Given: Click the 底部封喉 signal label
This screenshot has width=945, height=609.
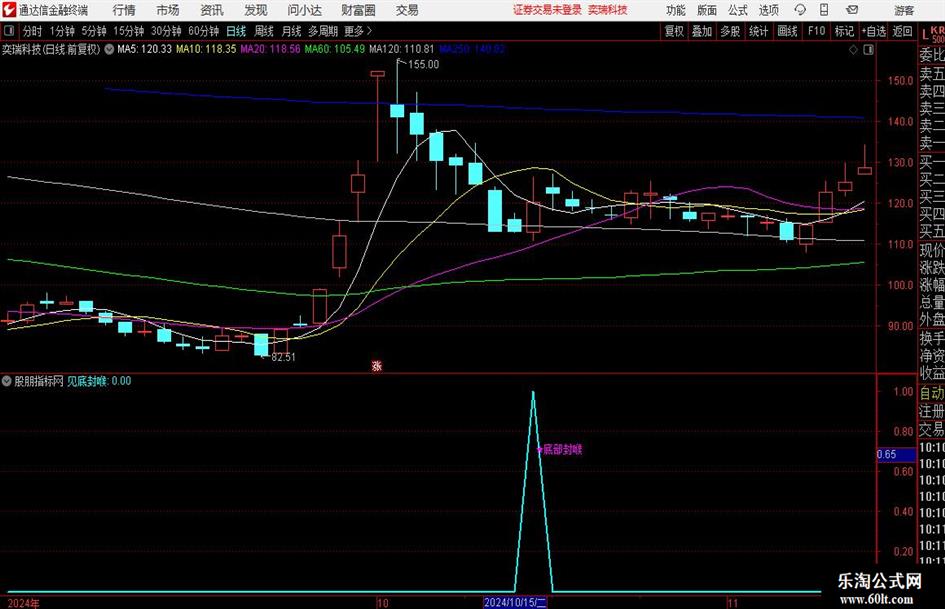Looking at the screenshot, I should (562, 449).
